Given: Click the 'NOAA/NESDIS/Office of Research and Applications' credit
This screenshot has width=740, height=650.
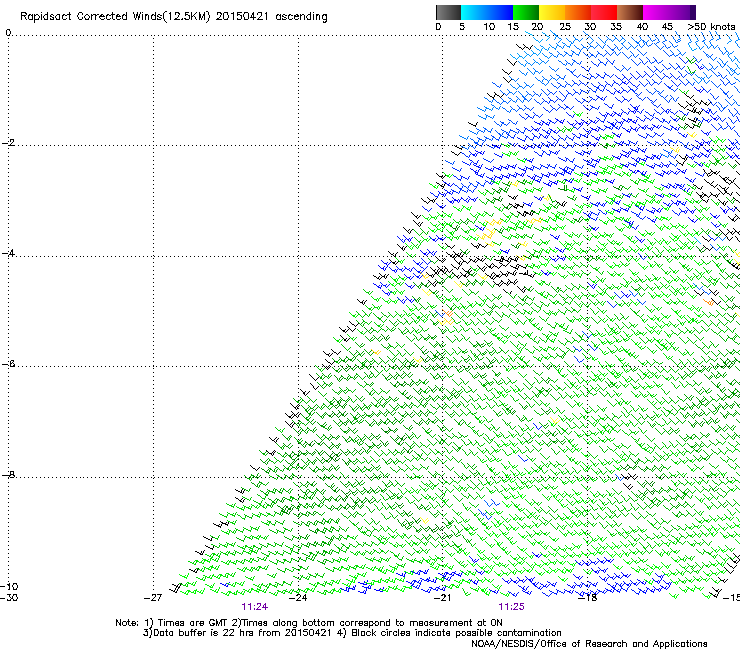Looking at the screenshot, I should 589,644.
